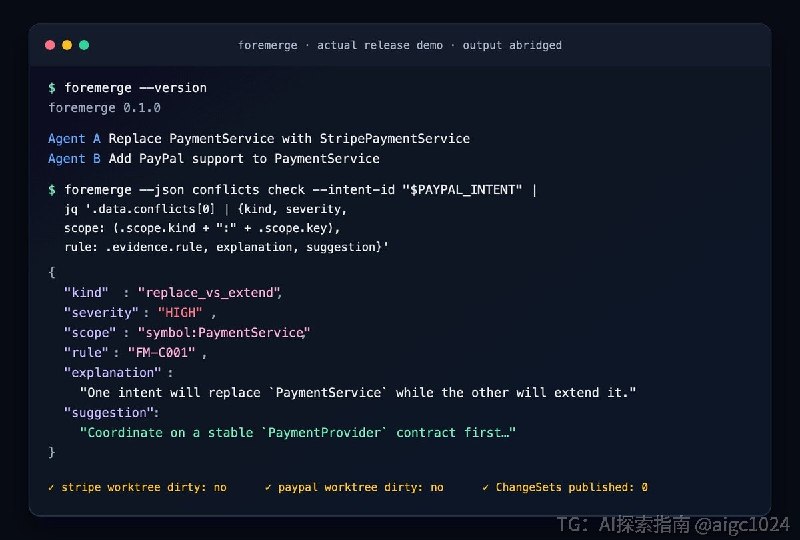Click 'Add PayPal support to PaymentService' text
This screenshot has width=800, height=540.
point(244,159)
